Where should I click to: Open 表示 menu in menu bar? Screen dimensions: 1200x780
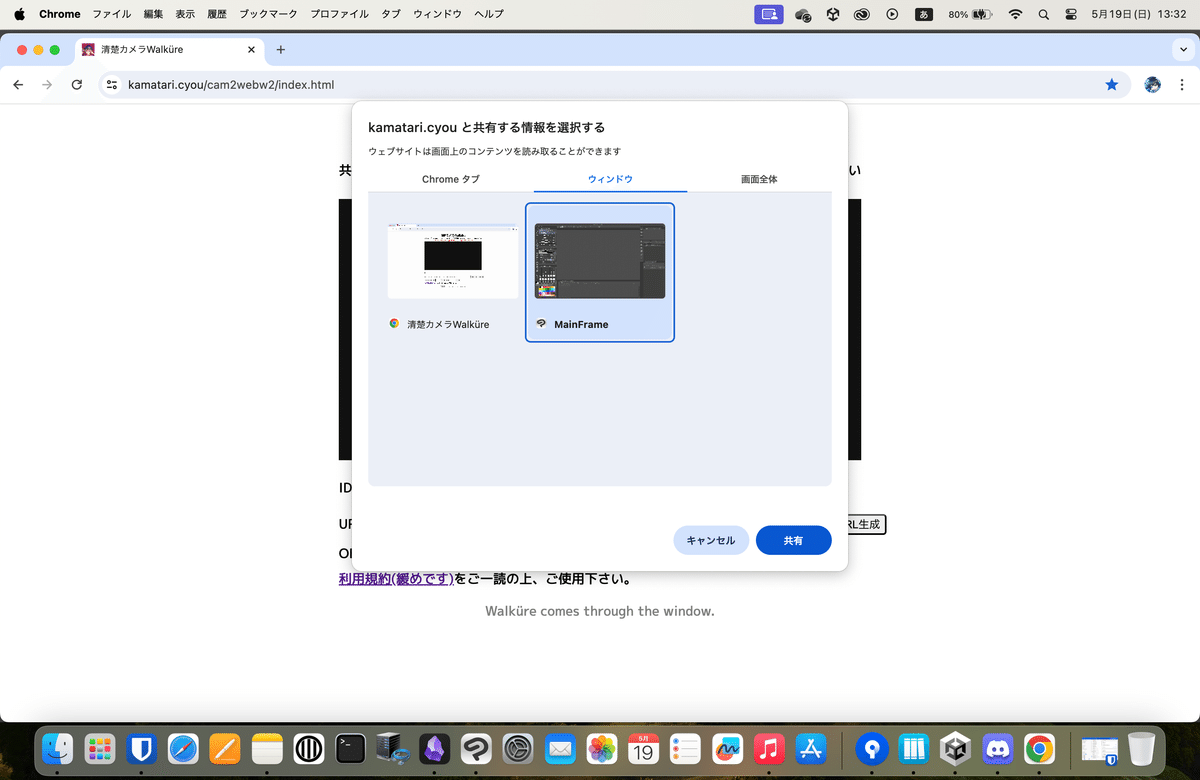185,14
